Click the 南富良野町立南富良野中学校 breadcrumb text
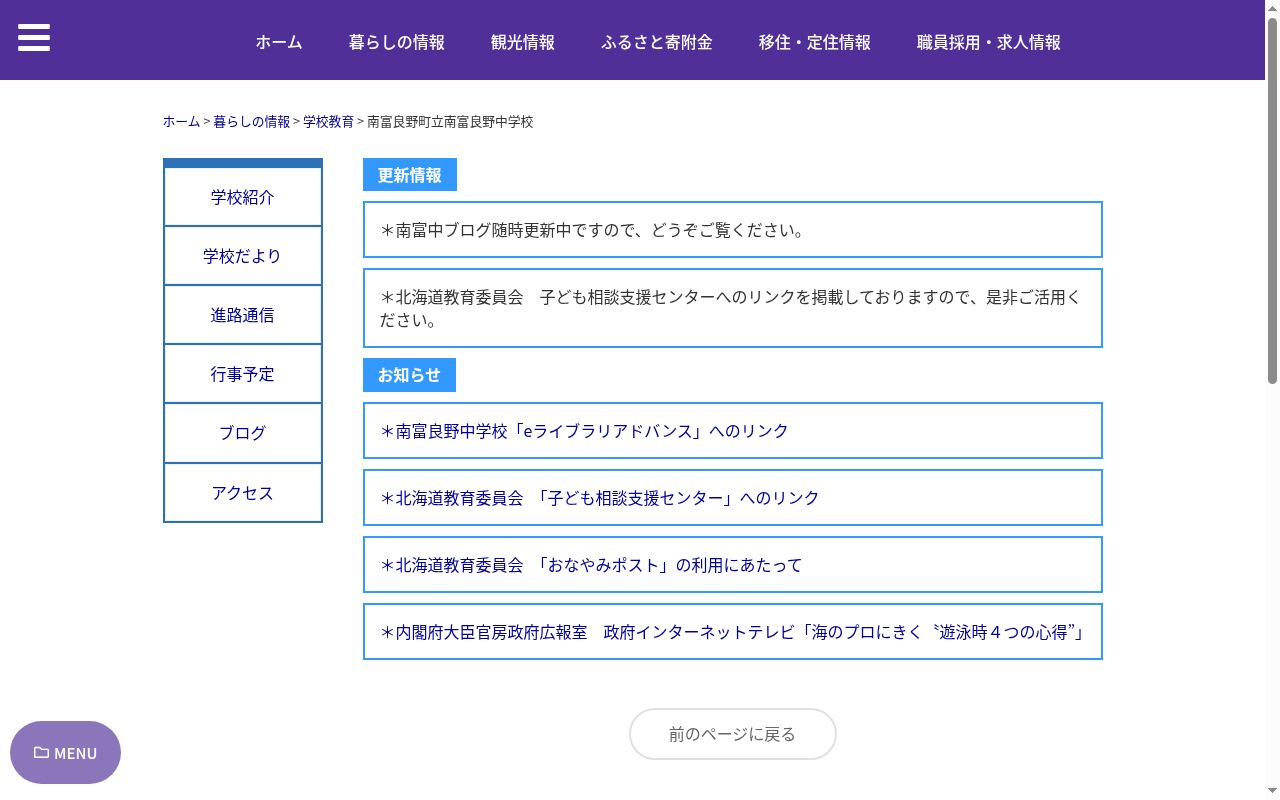1280x800 pixels. pyautogui.click(x=450, y=122)
